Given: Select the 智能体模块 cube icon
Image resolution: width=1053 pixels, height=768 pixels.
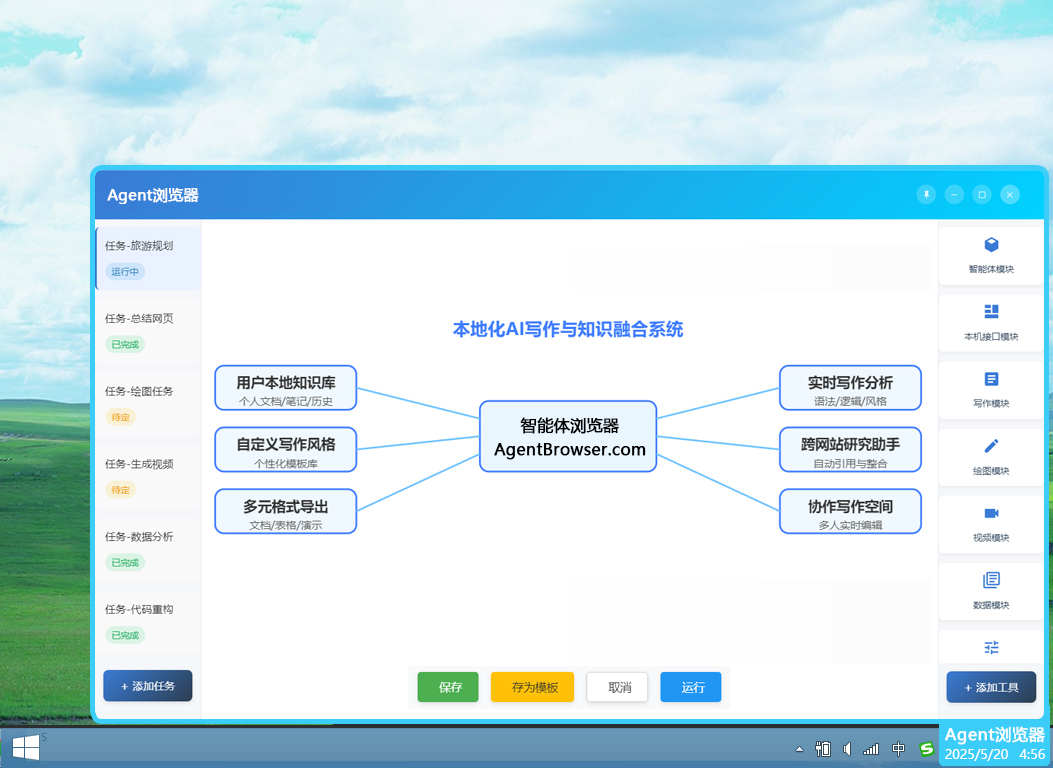Looking at the screenshot, I should tap(991, 244).
